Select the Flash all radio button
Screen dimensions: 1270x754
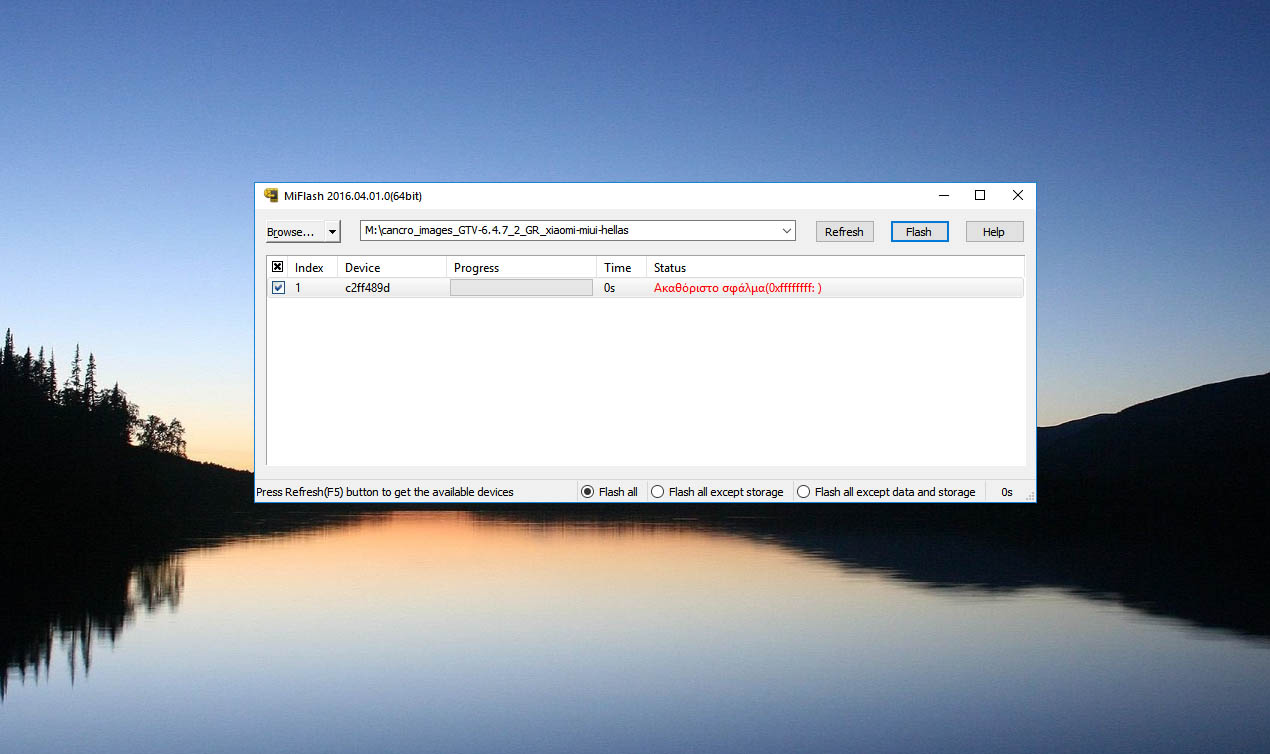(x=609, y=491)
